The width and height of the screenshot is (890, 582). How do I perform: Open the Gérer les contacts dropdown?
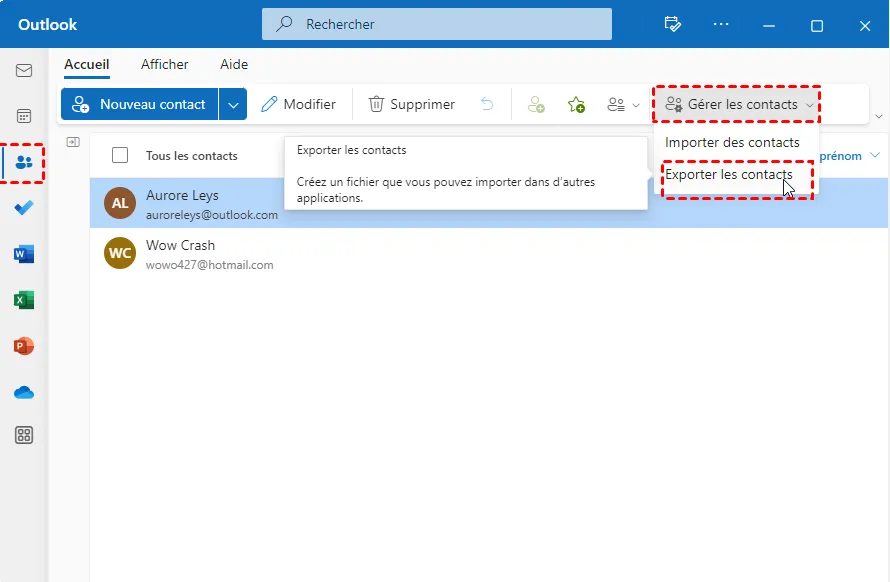[x=737, y=104]
